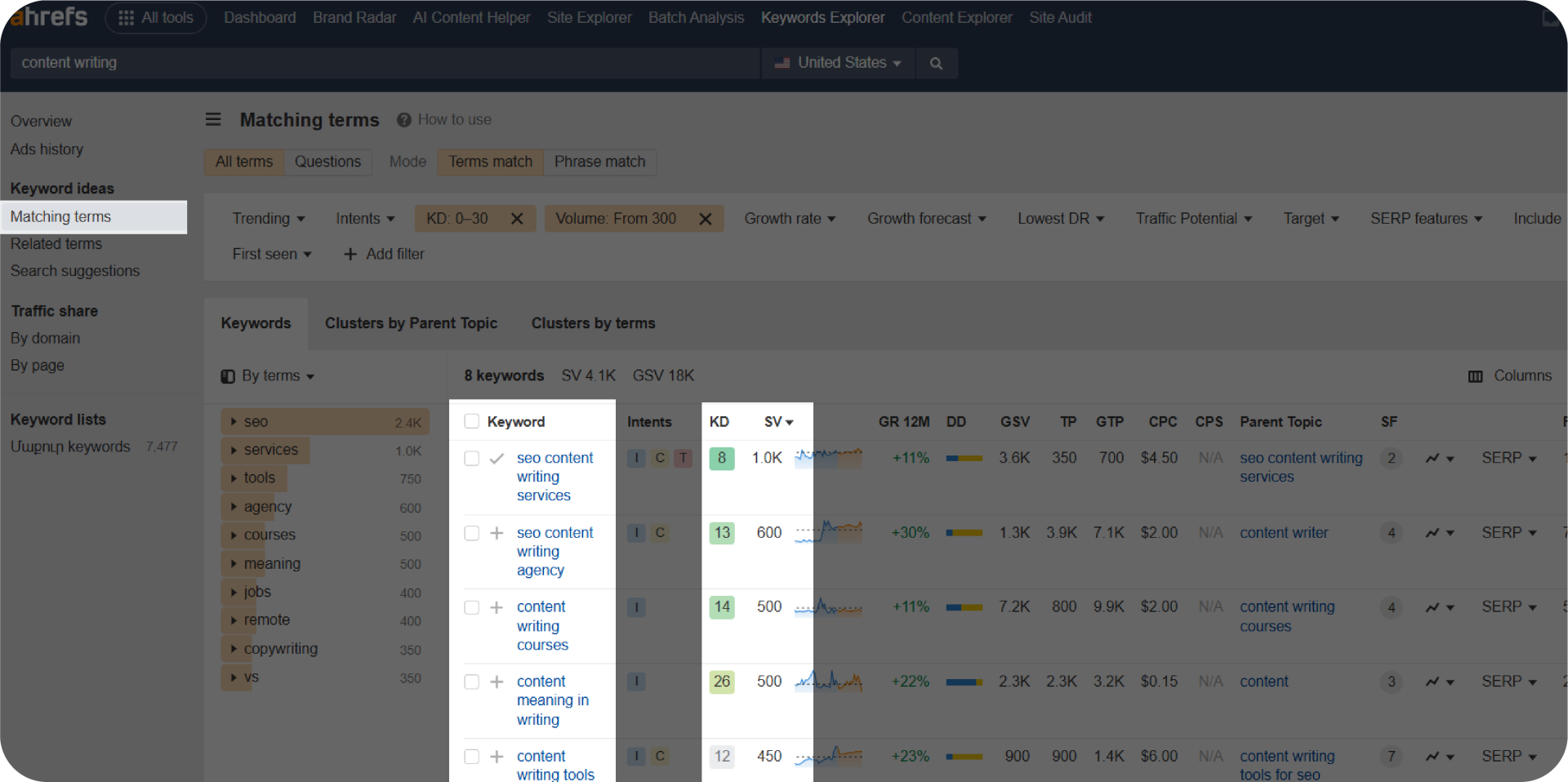Viewport: 1568px width, 782px height.
Task: Sort by SV column header
Action: [778, 422]
